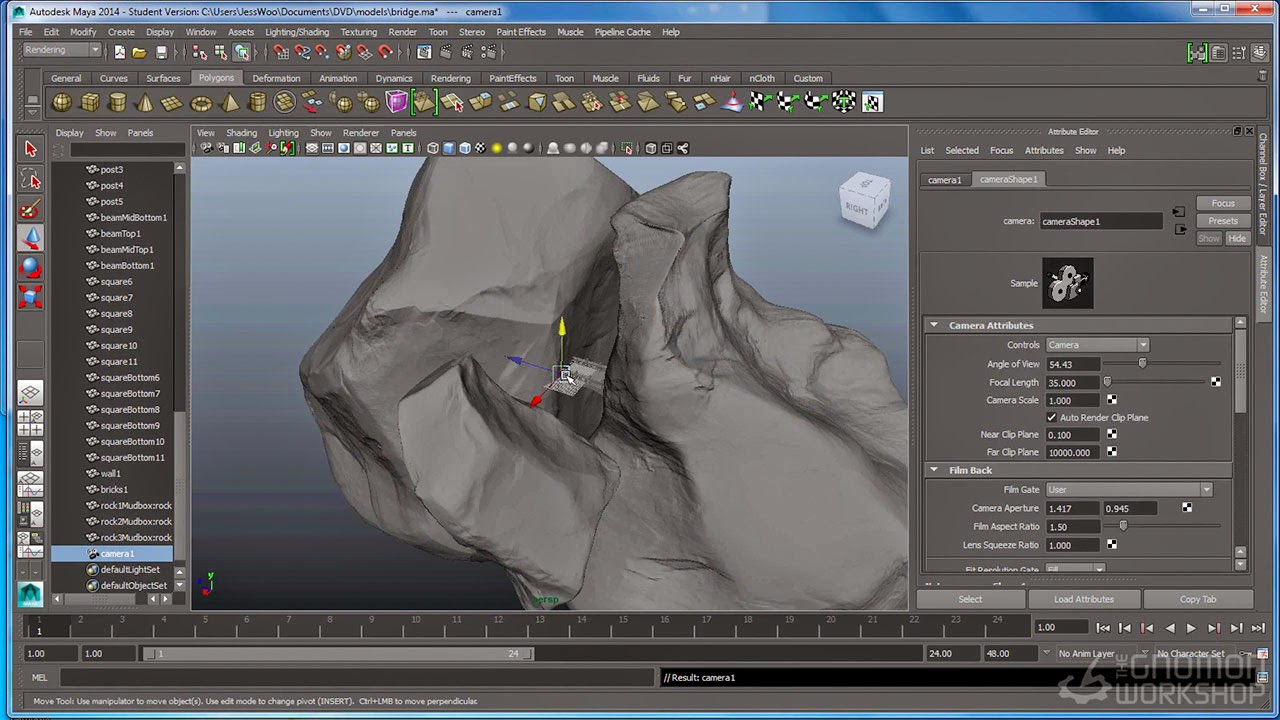Disable Auto Render Clip Plane checkbox
The image size is (1280, 720).
1052,417
